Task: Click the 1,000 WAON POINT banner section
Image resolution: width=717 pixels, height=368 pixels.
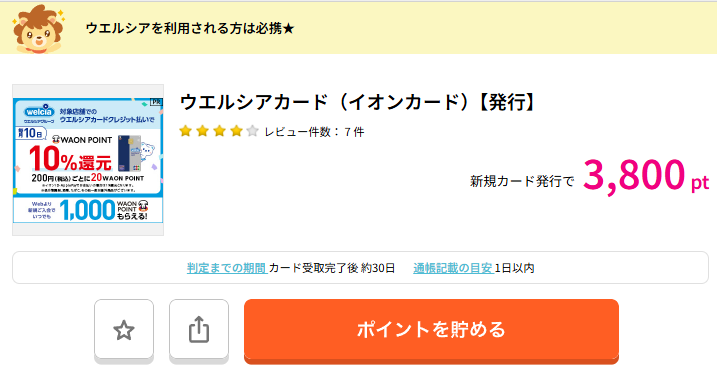Action: [88, 210]
